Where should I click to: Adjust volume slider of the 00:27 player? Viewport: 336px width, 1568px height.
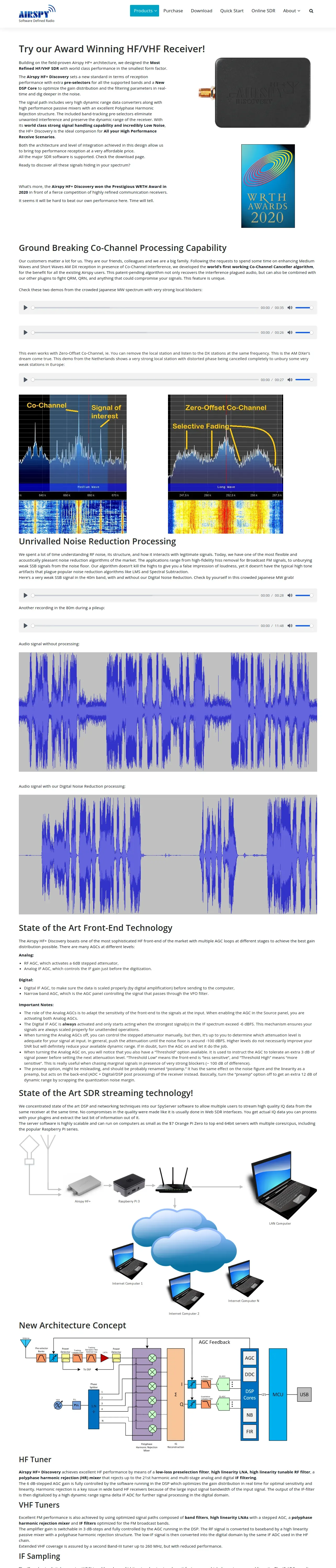click(304, 380)
